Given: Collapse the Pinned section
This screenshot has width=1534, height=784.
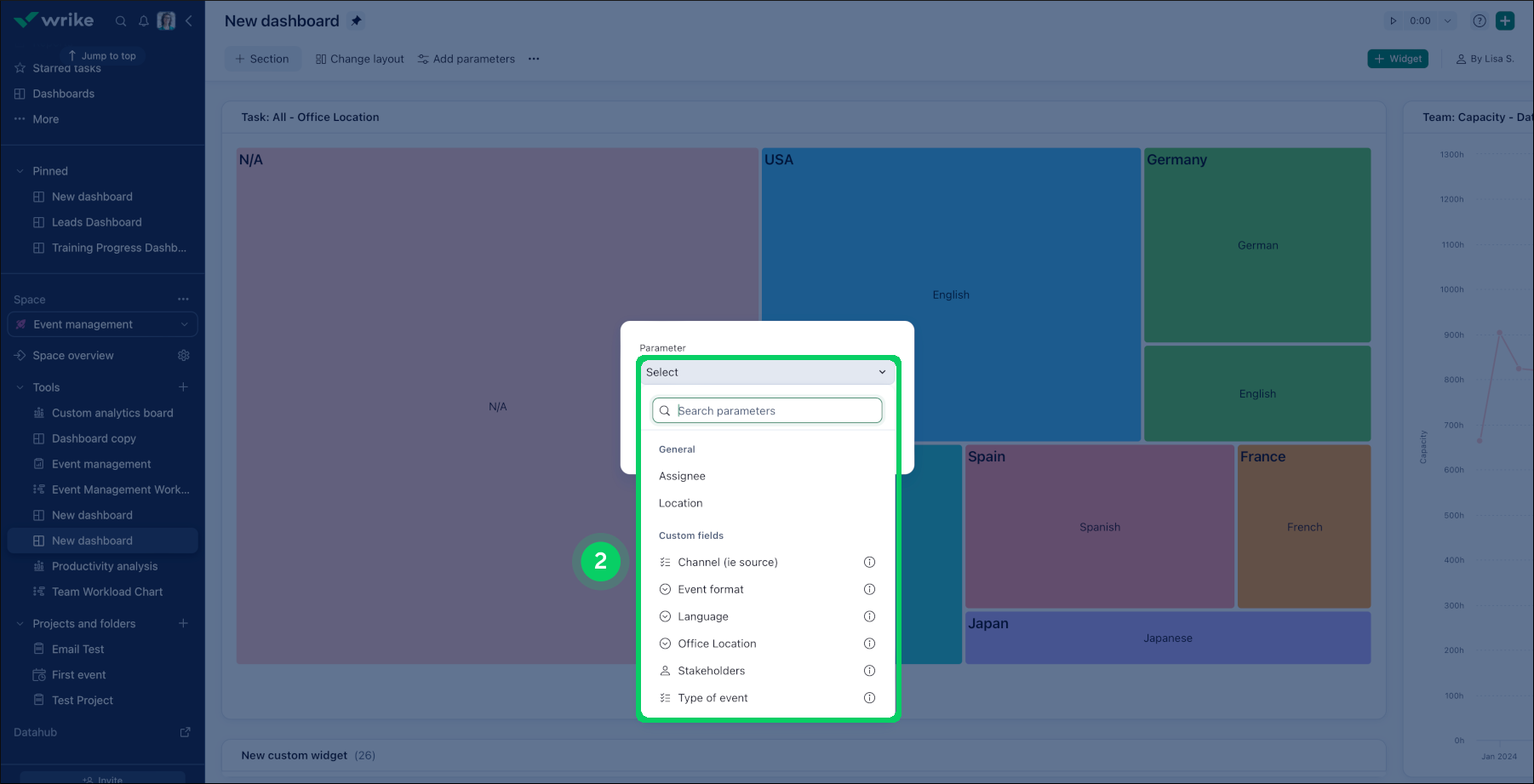Looking at the screenshot, I should tap(20, 171).
